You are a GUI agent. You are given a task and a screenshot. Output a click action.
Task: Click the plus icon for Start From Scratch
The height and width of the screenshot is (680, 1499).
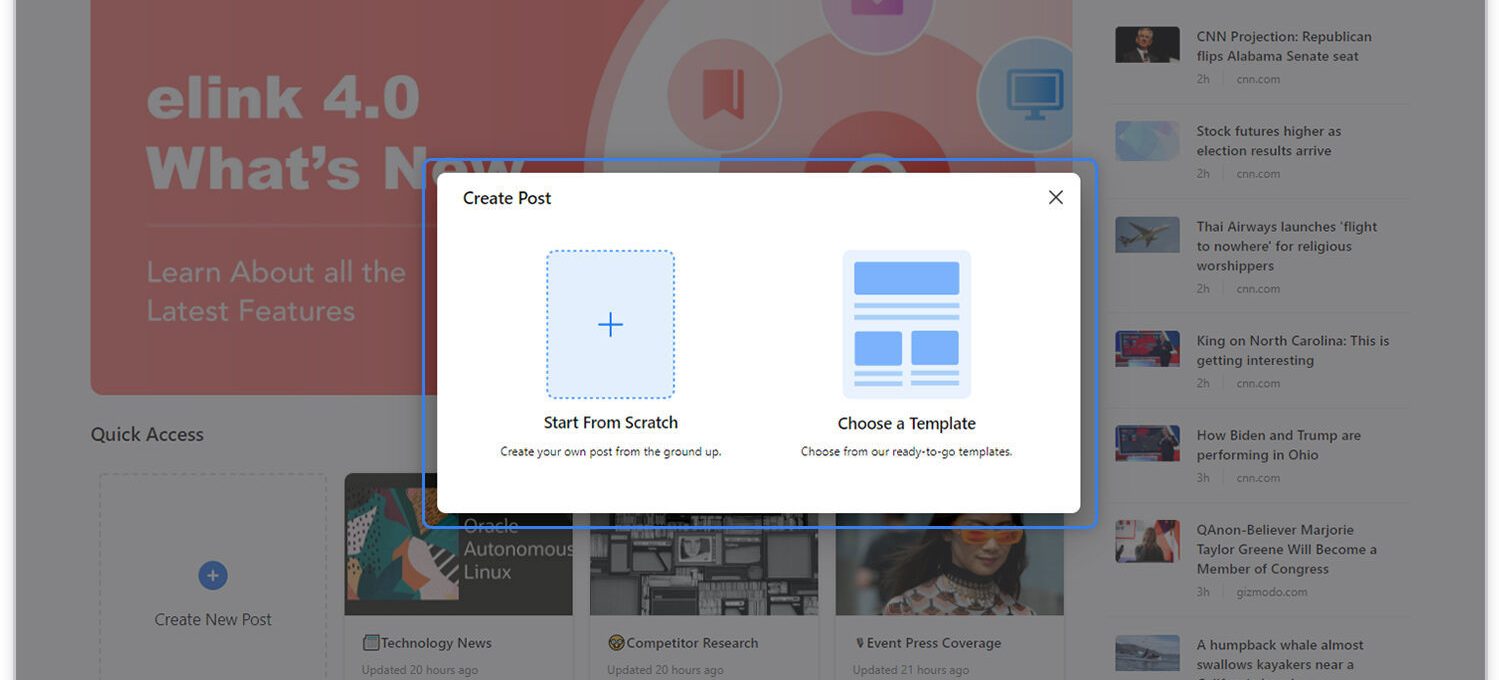[610, 324]
